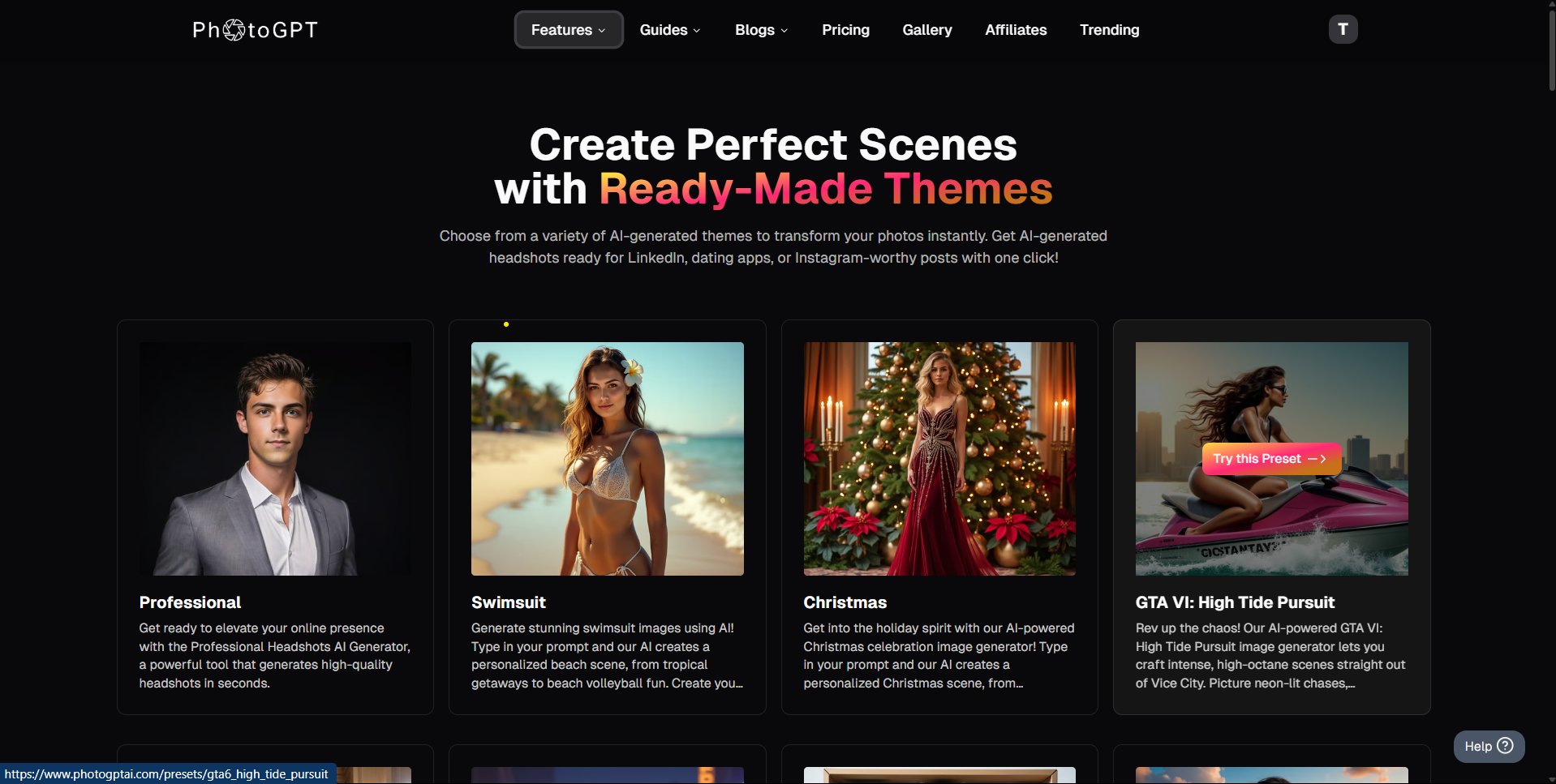
Task: Visit the Trending page
Action: [1109, 30]
